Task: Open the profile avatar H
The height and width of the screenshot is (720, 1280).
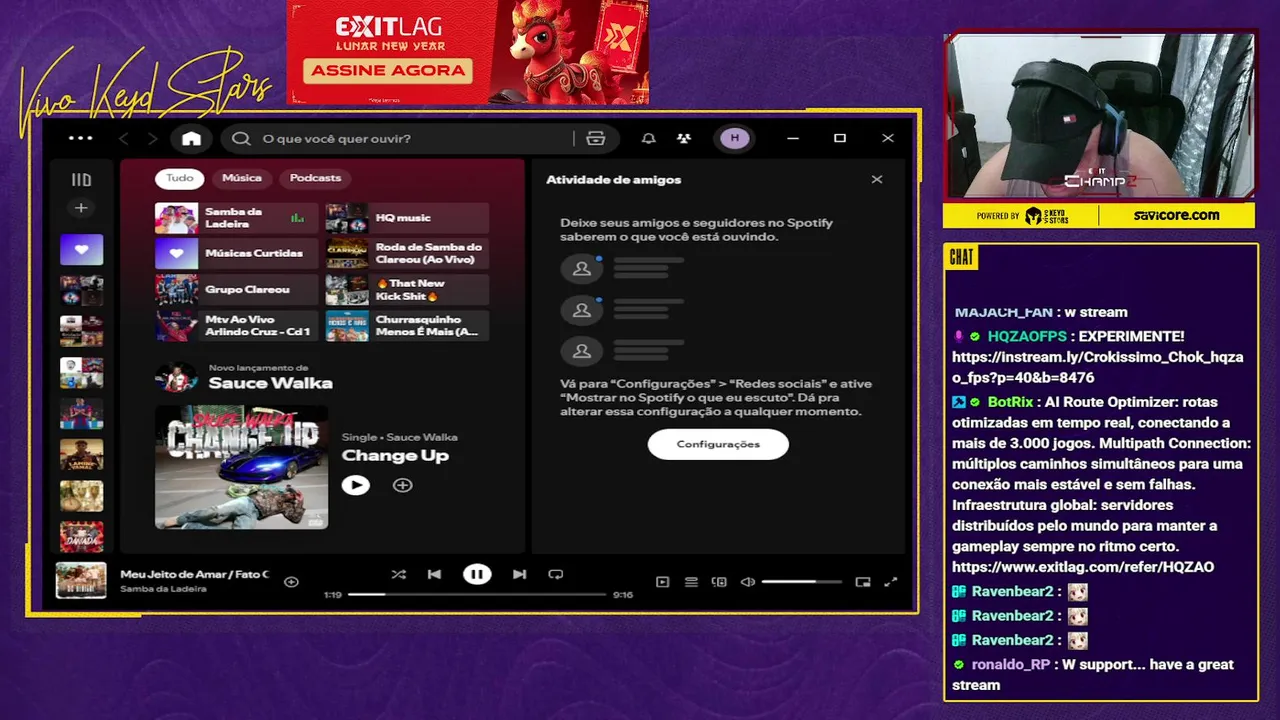Action: click(735, 138)
